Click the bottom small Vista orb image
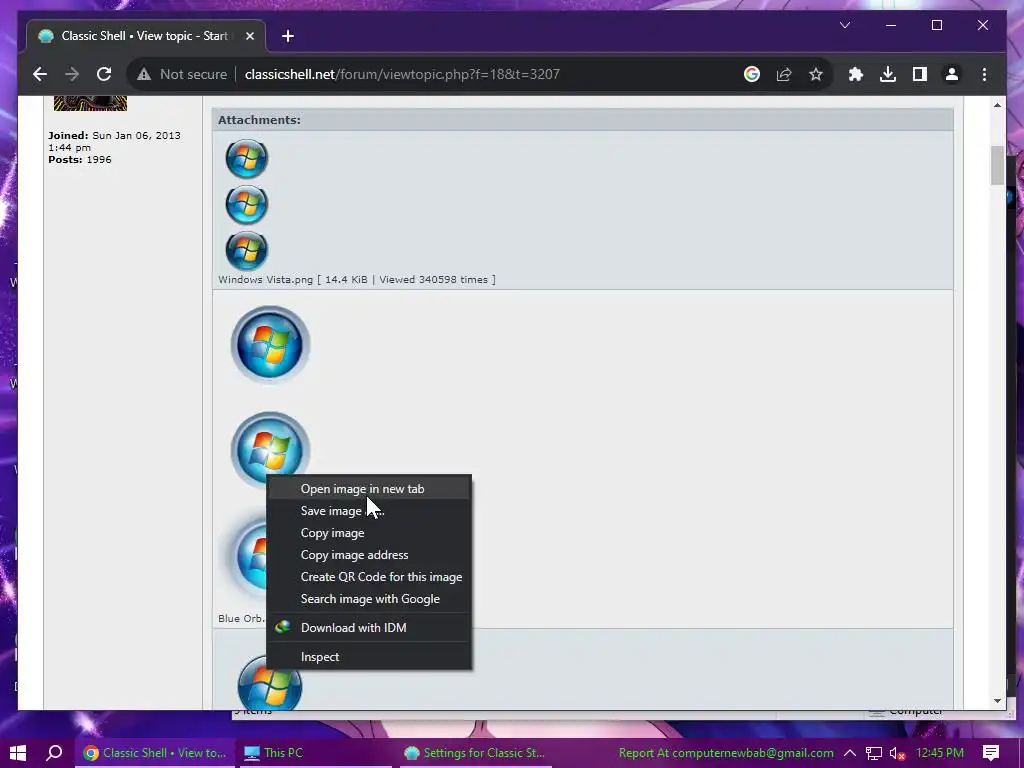 [246, 250]
